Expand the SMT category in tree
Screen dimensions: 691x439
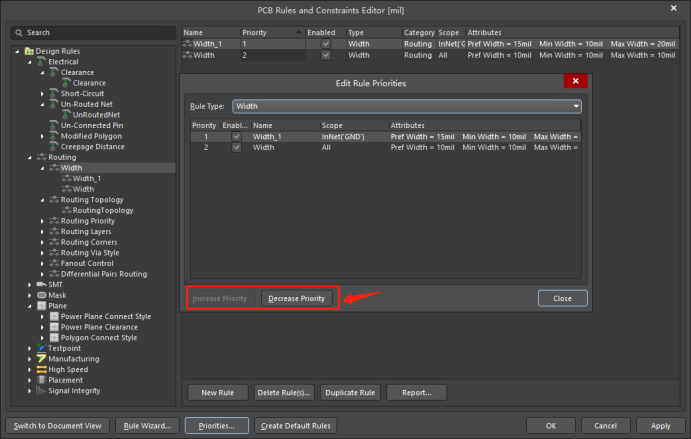[x=29, y=284]
